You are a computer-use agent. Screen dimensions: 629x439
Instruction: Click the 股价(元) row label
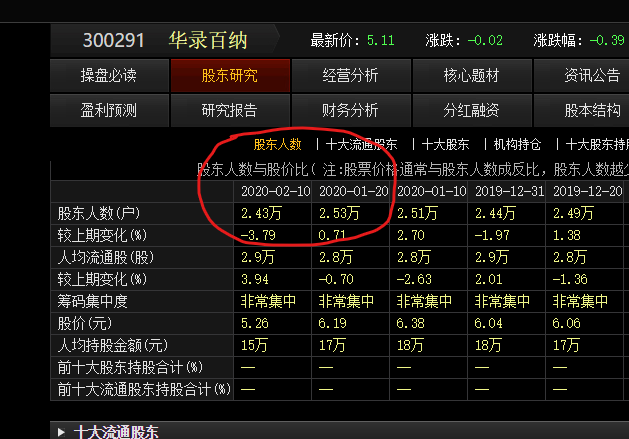point(85,323)
